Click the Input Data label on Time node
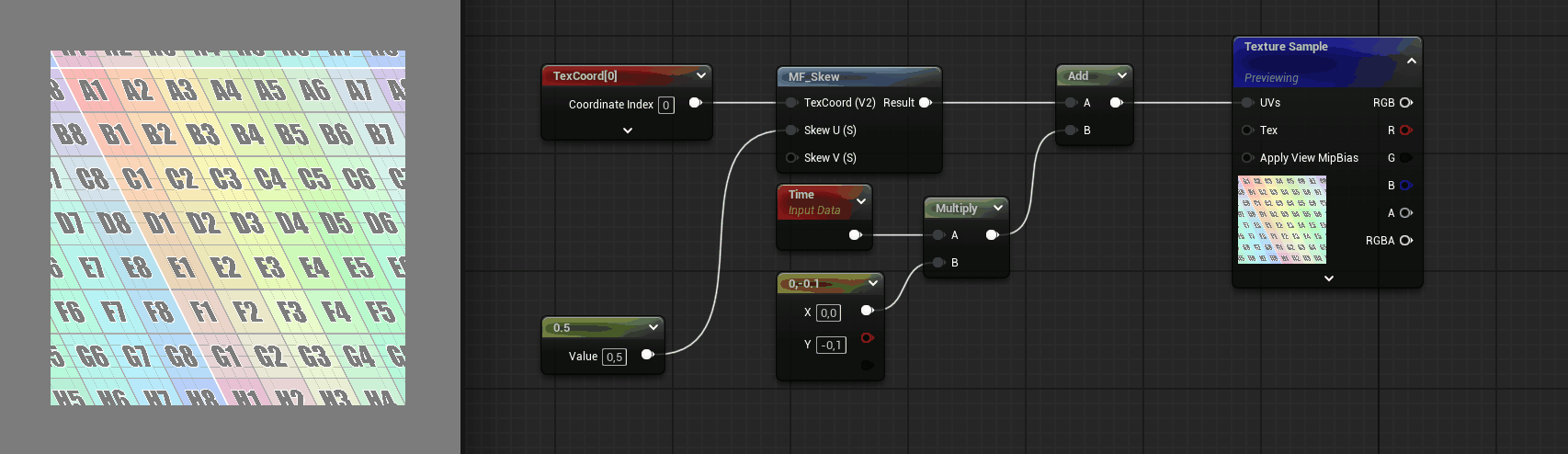The width and height of the screenshot is (1568, 454). (814, 210)
